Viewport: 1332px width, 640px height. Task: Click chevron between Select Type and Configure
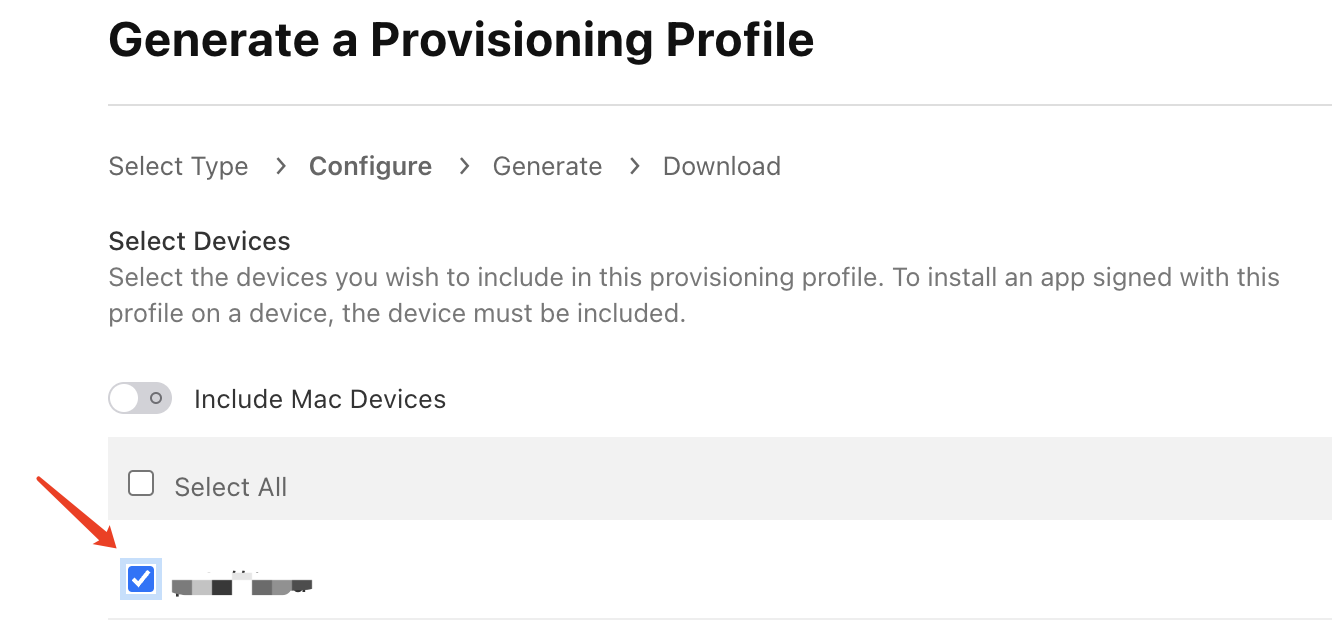coord(281,166)
